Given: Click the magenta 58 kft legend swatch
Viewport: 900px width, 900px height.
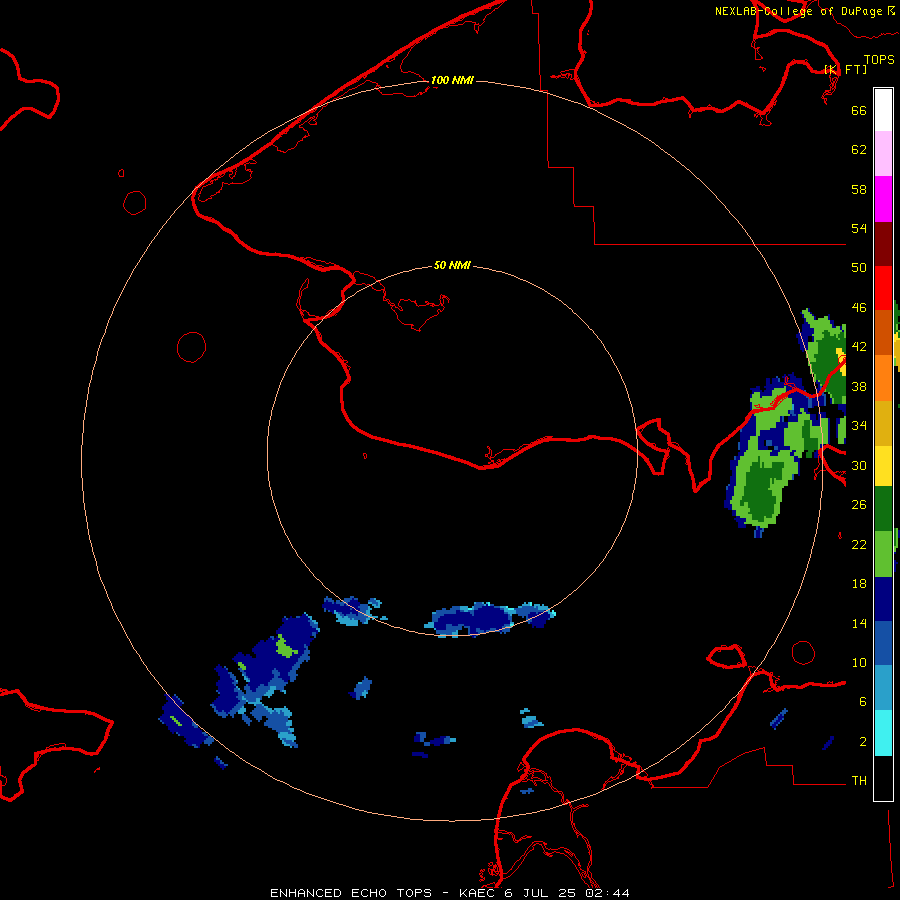Looking at the screenshot, I should point(883,199).
